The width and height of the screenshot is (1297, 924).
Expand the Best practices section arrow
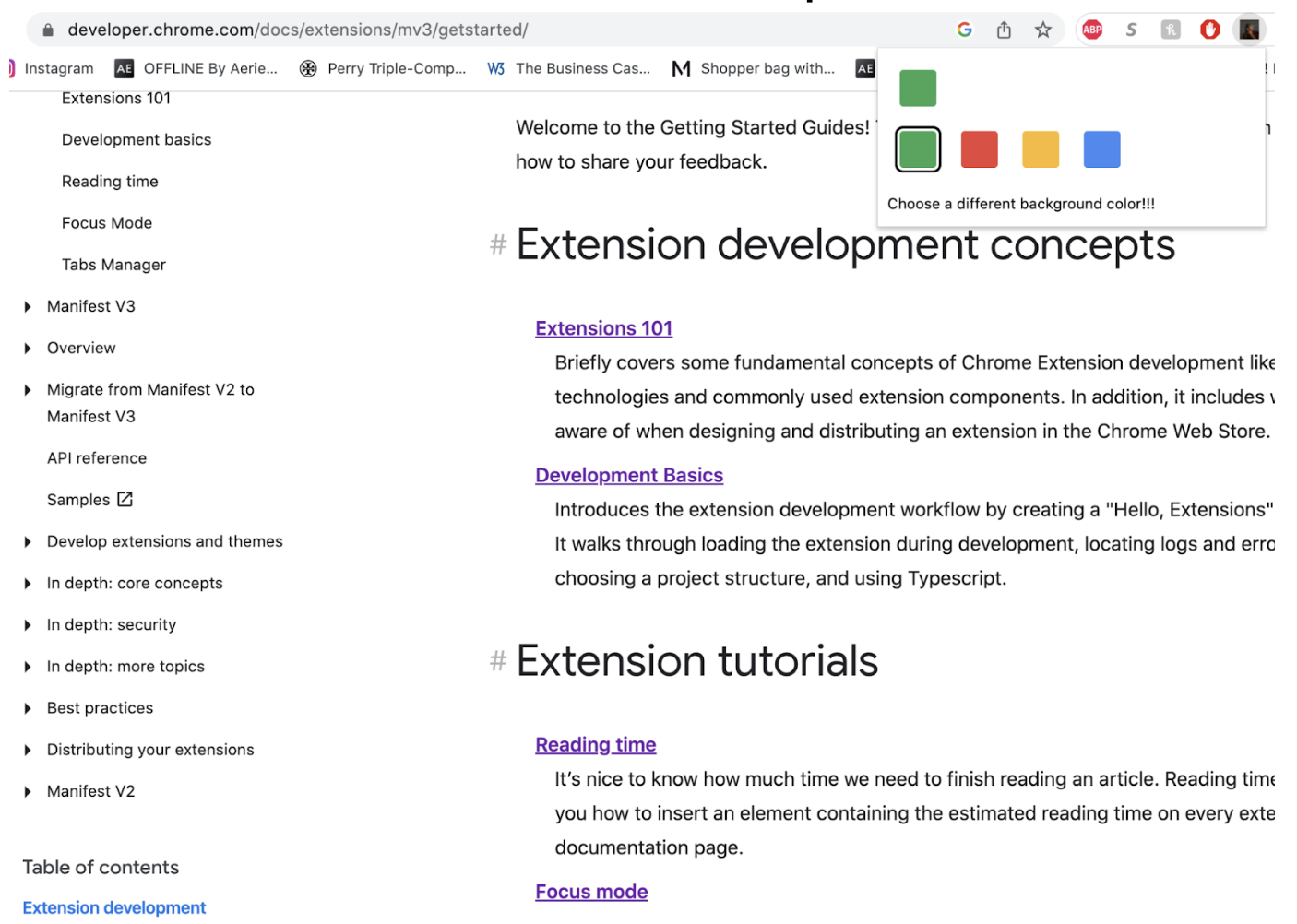coord(28,708)
